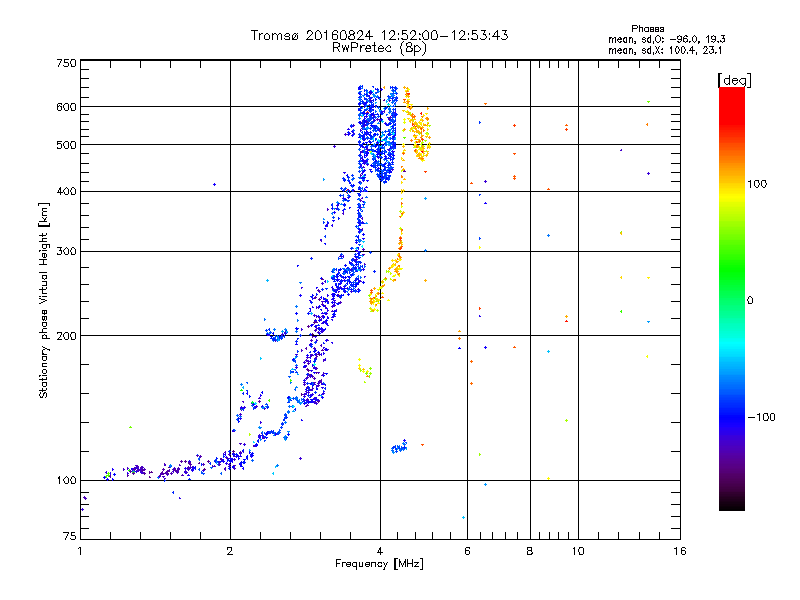Click the y-axis tick label '300'
Viewport: 800px width, 600px height.
[x=66, y=251]
